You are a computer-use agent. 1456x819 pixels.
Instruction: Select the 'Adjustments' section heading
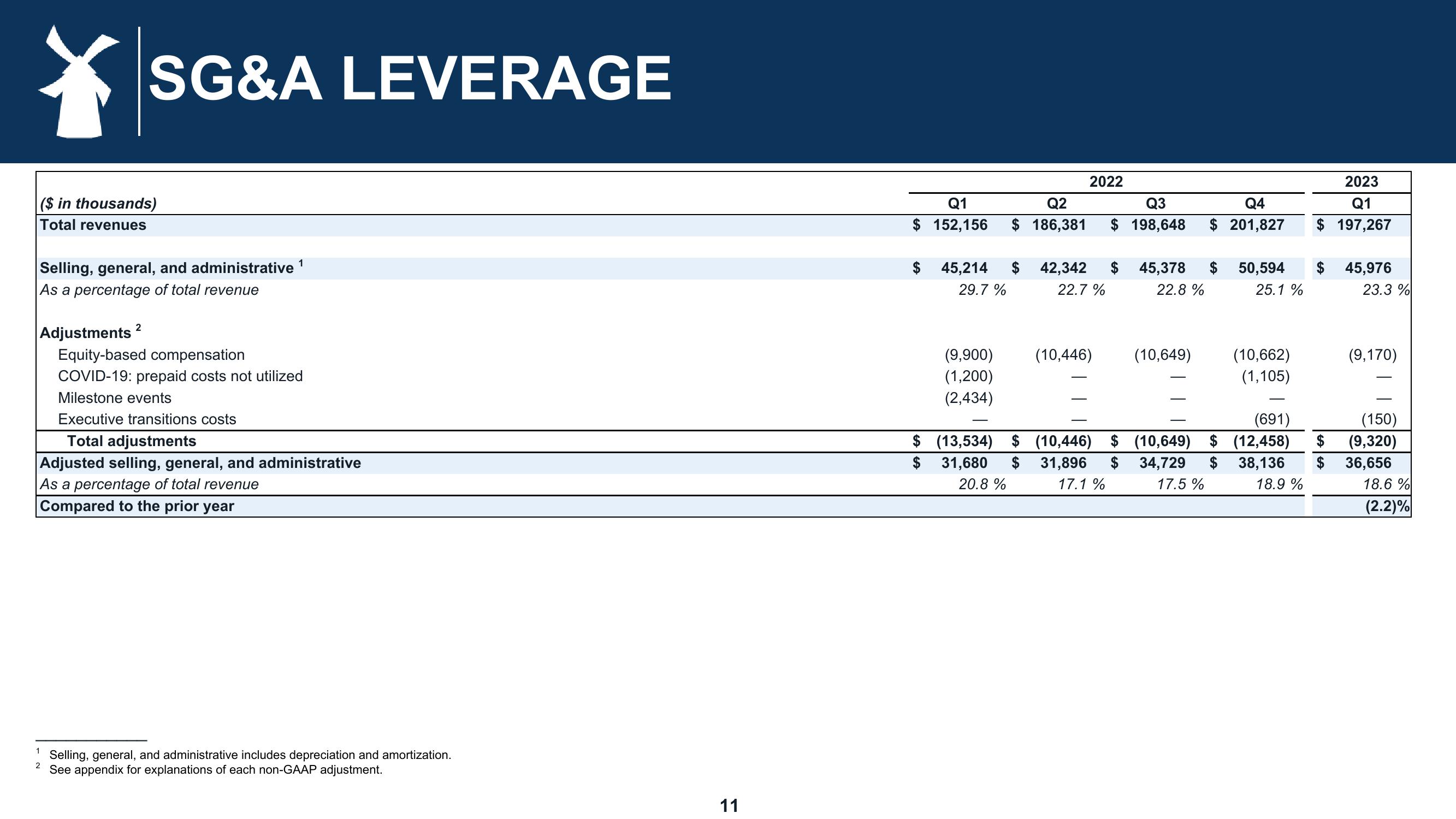coord(85,333)
